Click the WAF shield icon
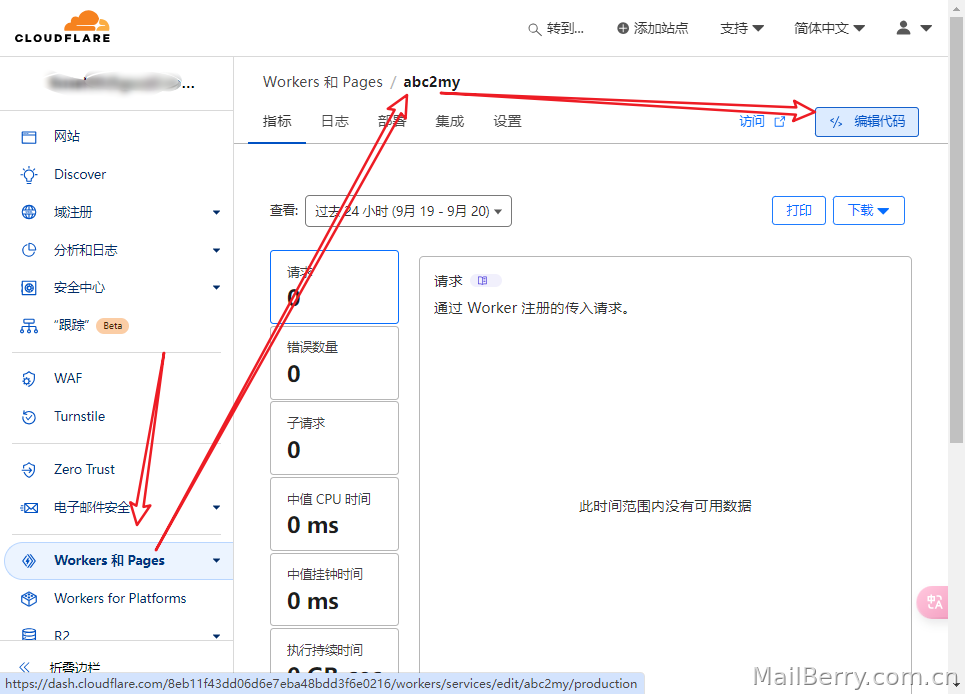The width and height of the screenshot is (965, 694). [x=29, y=379]
